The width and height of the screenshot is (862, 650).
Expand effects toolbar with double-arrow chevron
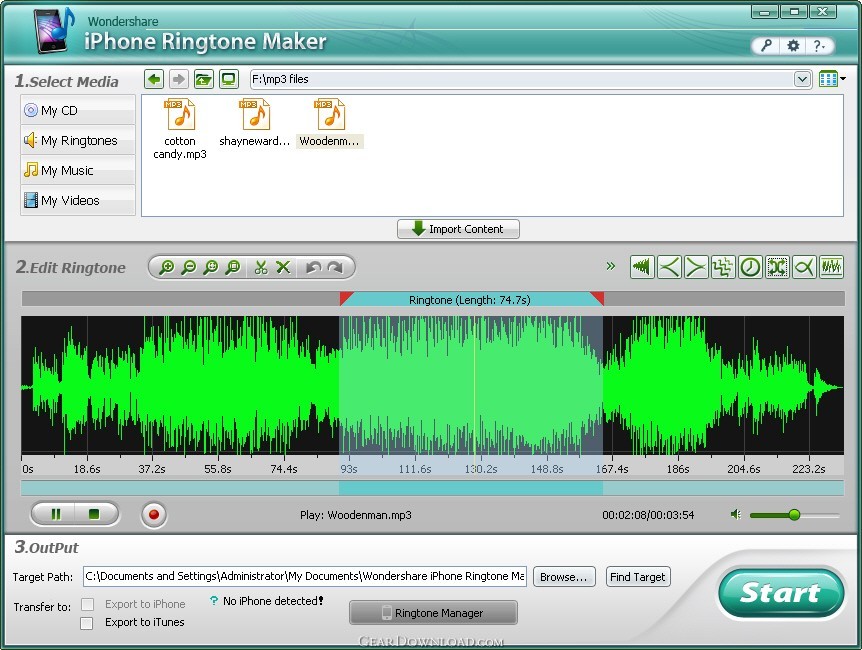pyautogui.click(x=610, y=266)
